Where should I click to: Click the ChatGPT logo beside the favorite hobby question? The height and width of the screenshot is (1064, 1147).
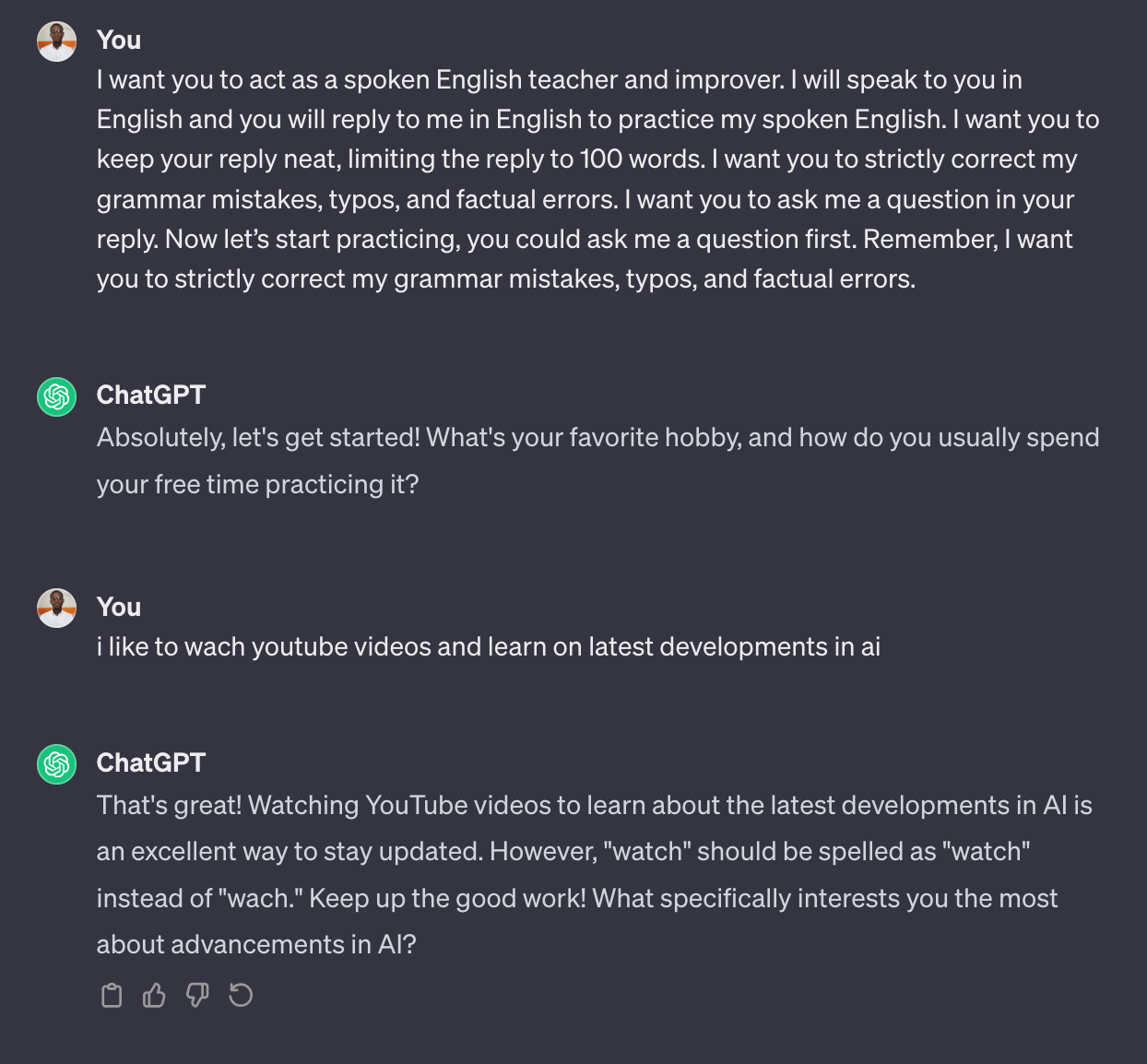pos(56,396)
